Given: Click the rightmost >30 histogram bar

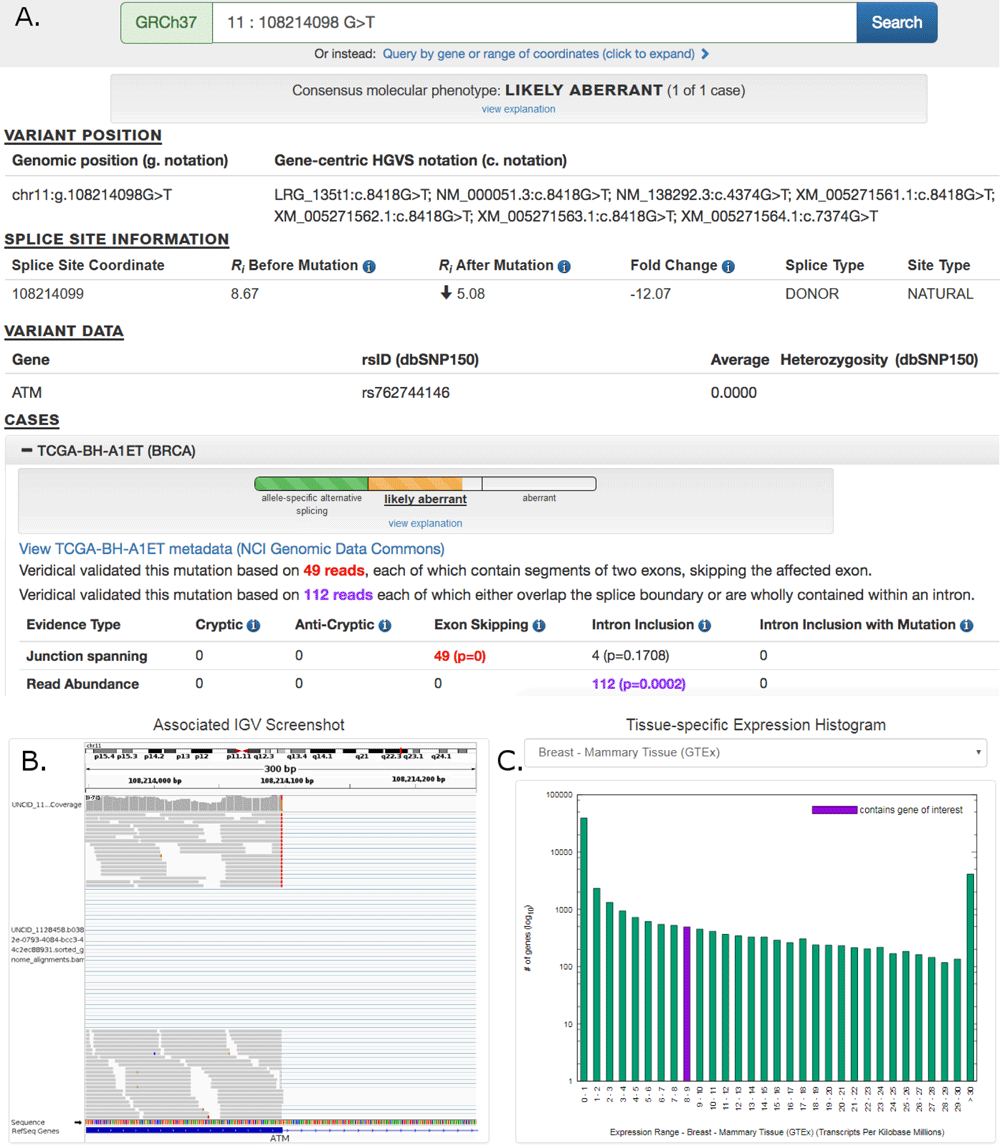Looking at the screenshot, I should click(971, 977).
